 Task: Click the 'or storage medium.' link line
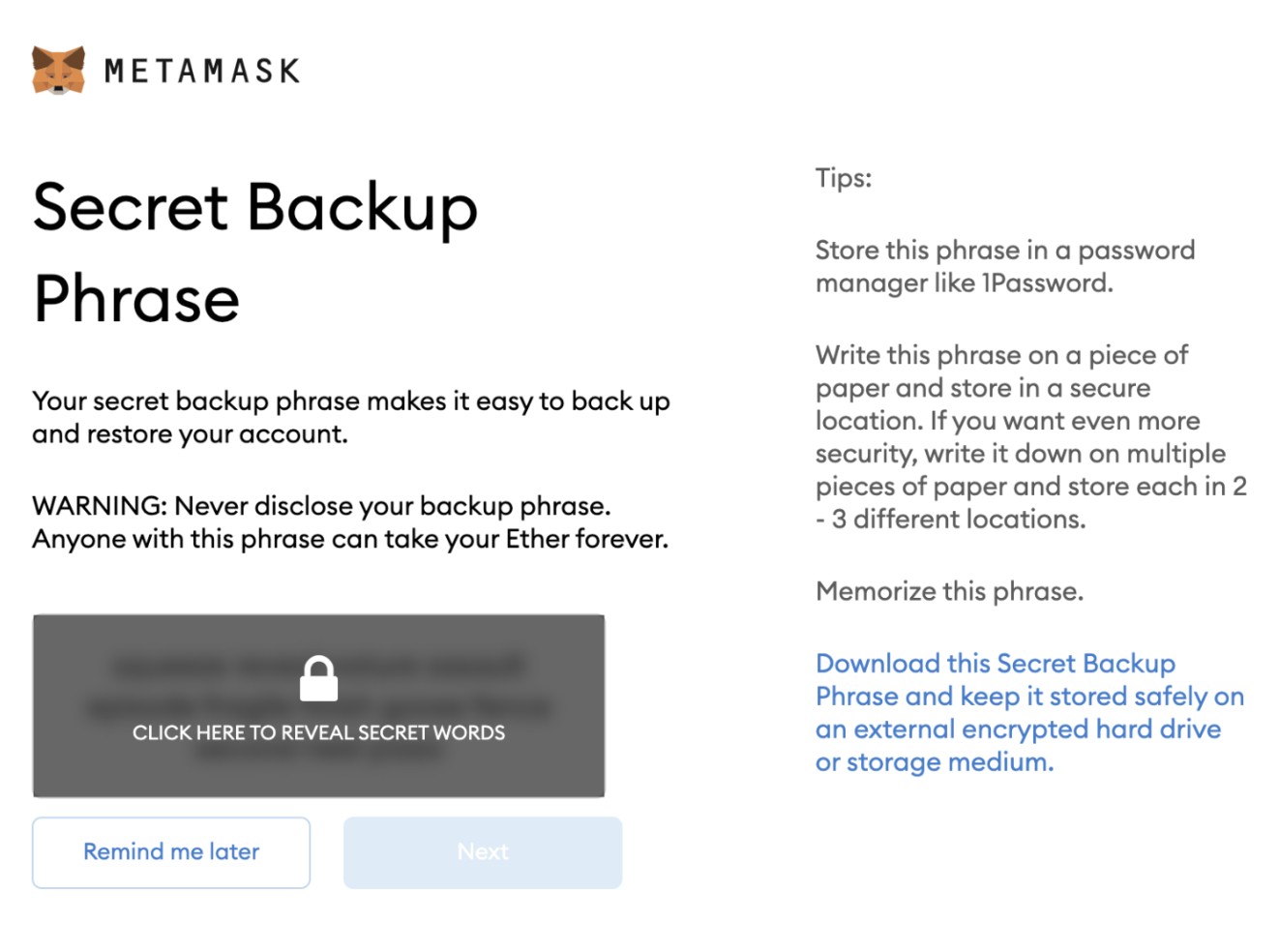click(934, 762)
